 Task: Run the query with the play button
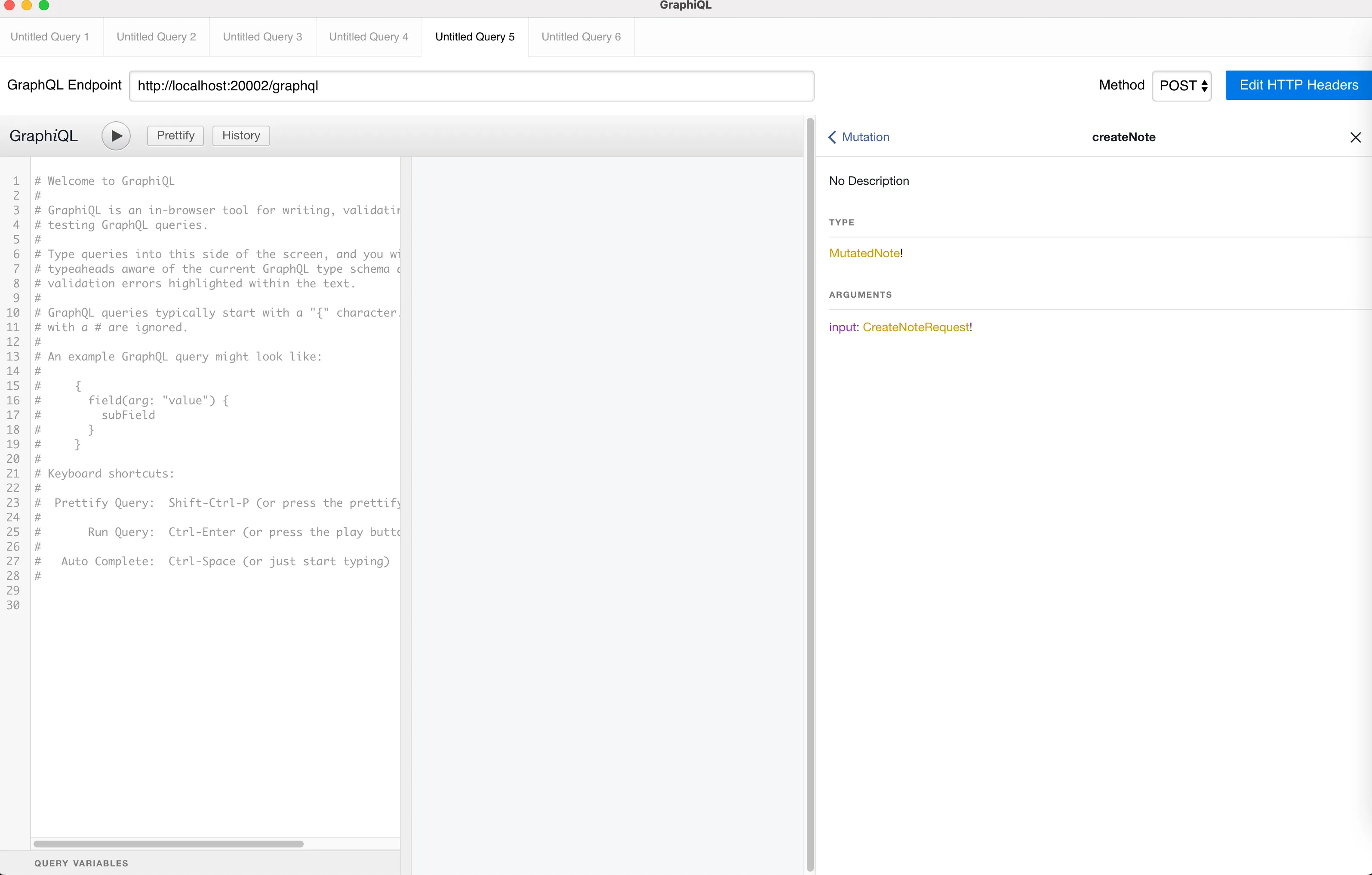pos(116,136)
